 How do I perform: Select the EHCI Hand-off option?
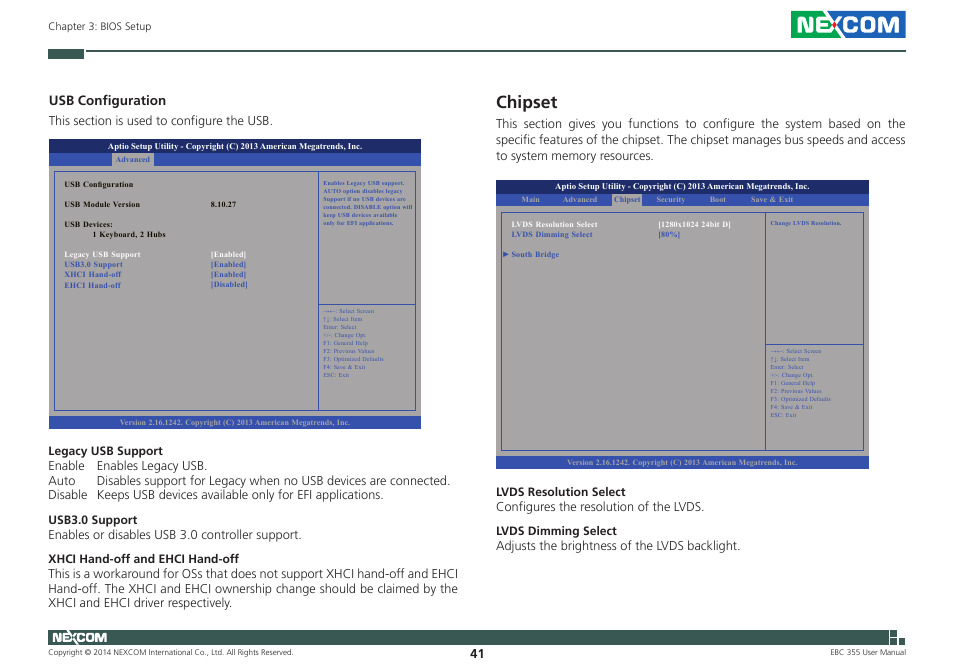coord(92,285)
